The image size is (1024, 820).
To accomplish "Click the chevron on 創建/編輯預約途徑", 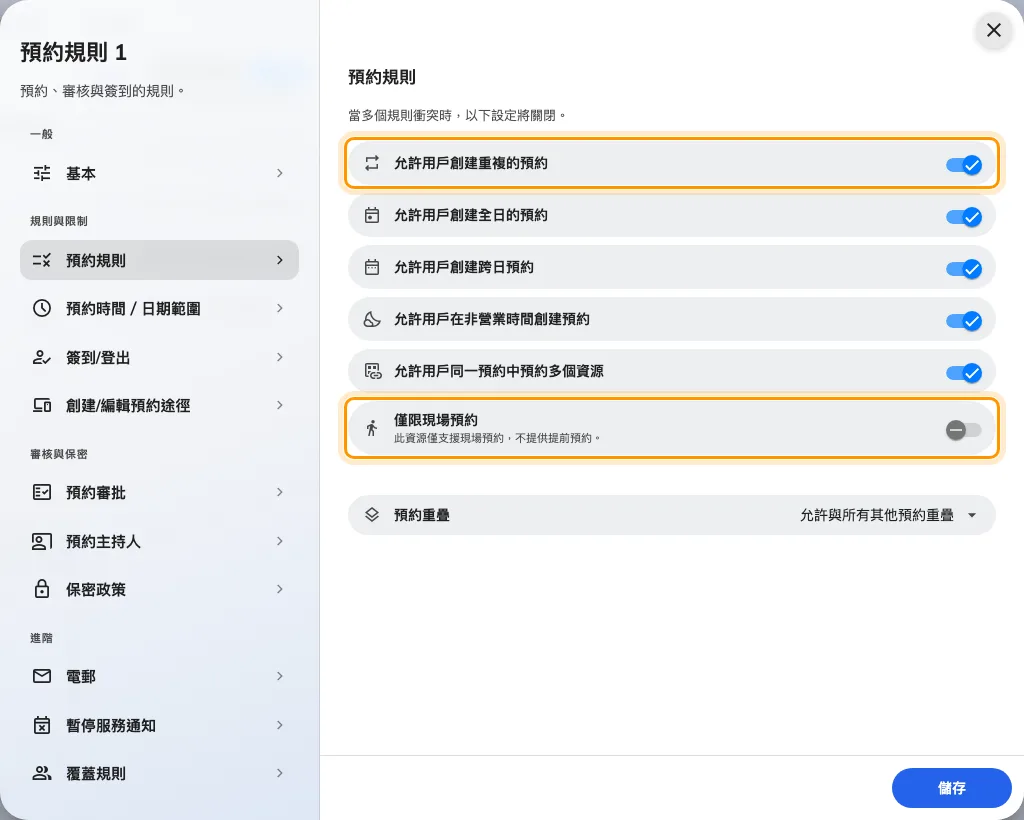I will (x=280, y=405).
